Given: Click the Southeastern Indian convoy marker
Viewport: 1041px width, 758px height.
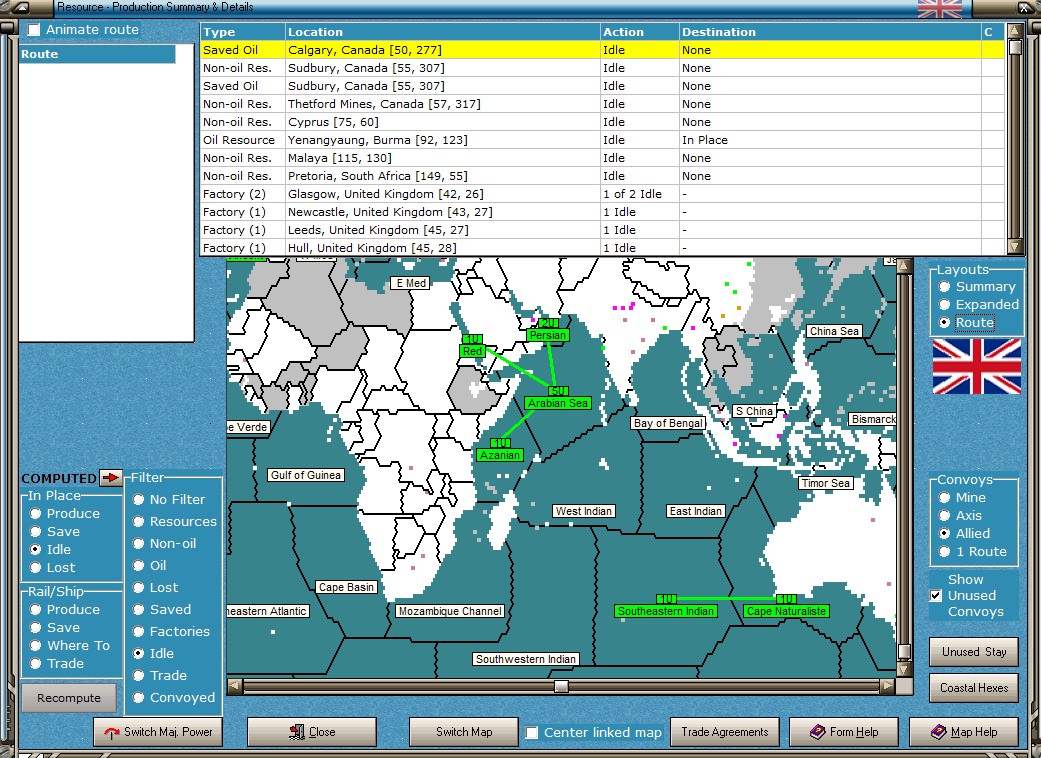Looking at the screenshot, I should (x=666, y=611).
